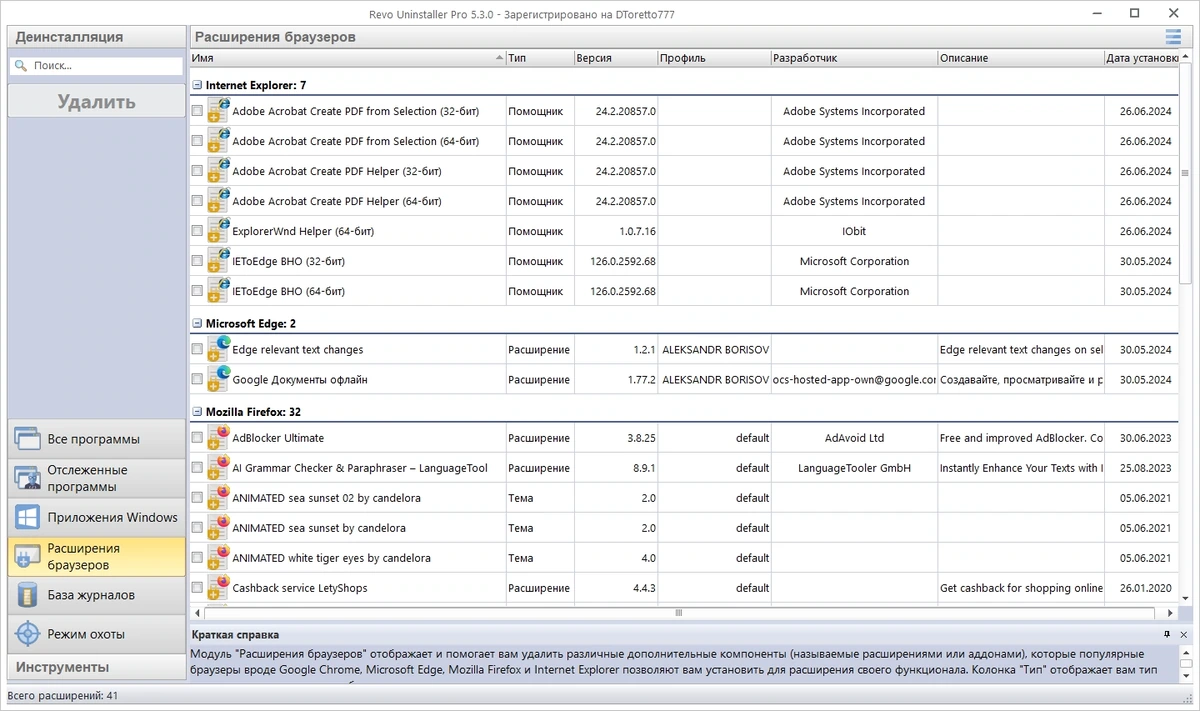Select checkbox for Edge relevant text changes
This screenshot has width=1200, height=711.
197,350
